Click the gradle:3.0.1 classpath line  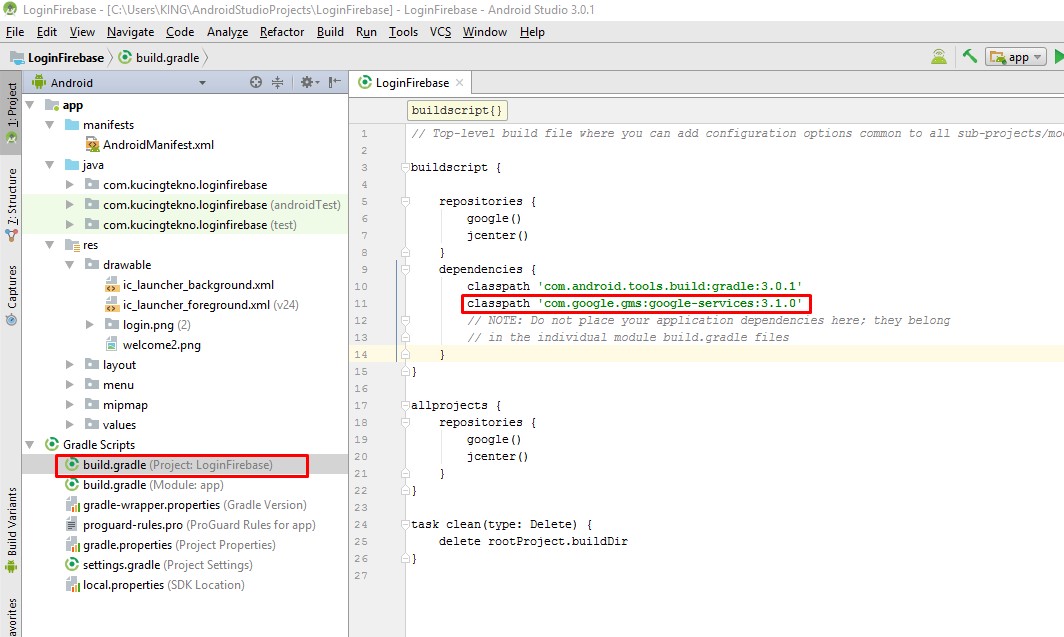(634, 286)
